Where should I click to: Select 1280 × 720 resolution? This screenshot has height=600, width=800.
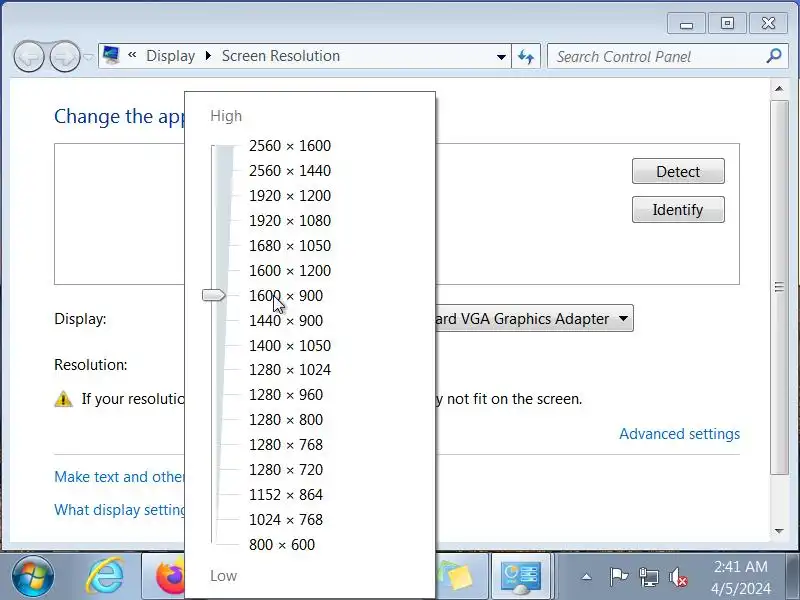click(x=286, y=470)
